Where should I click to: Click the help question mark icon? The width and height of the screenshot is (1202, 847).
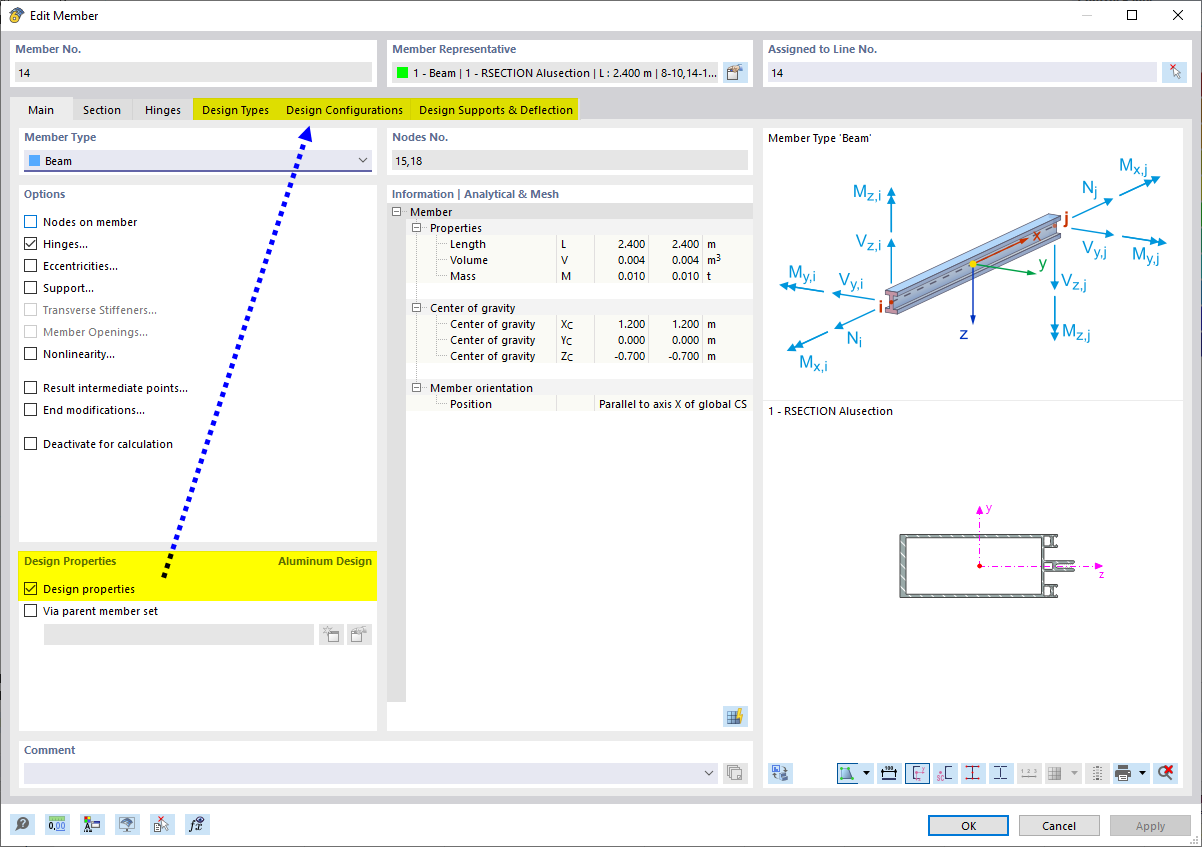pos(22,824)
